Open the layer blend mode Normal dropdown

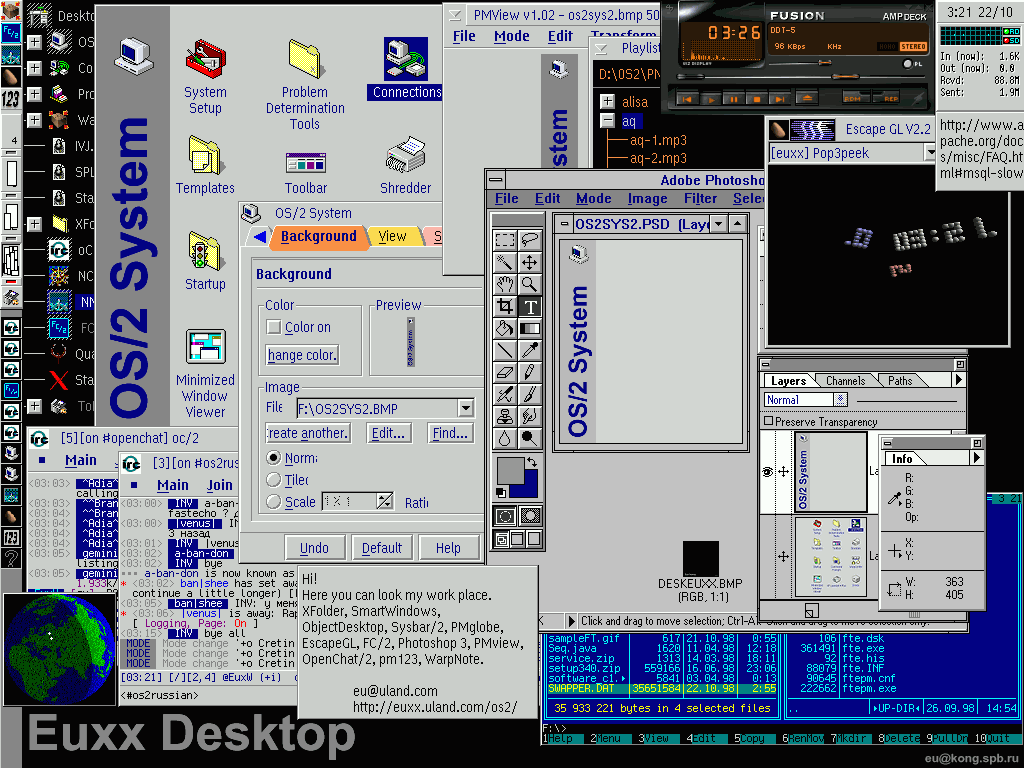pyautogui.click(x=841, y=399)
